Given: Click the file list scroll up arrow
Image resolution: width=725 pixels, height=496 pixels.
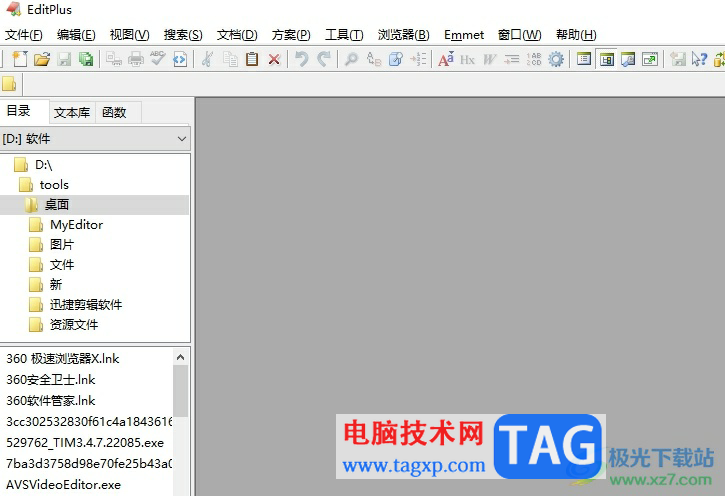Looking at the screenshot, I should 180,357.
